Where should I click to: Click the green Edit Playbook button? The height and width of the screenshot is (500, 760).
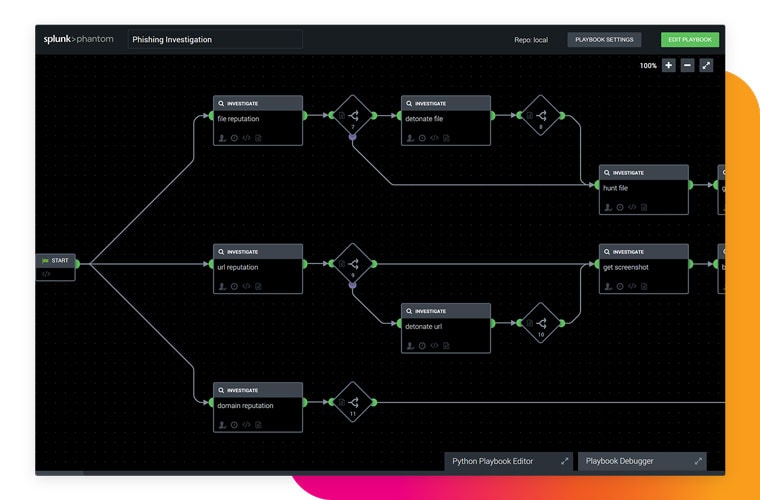point(690,40)
